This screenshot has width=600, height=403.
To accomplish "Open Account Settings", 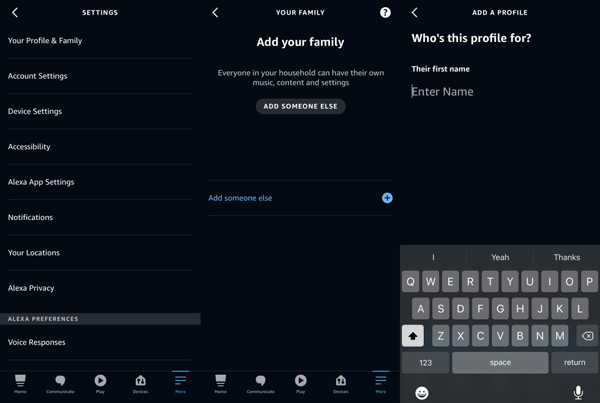I will point(100,76).
